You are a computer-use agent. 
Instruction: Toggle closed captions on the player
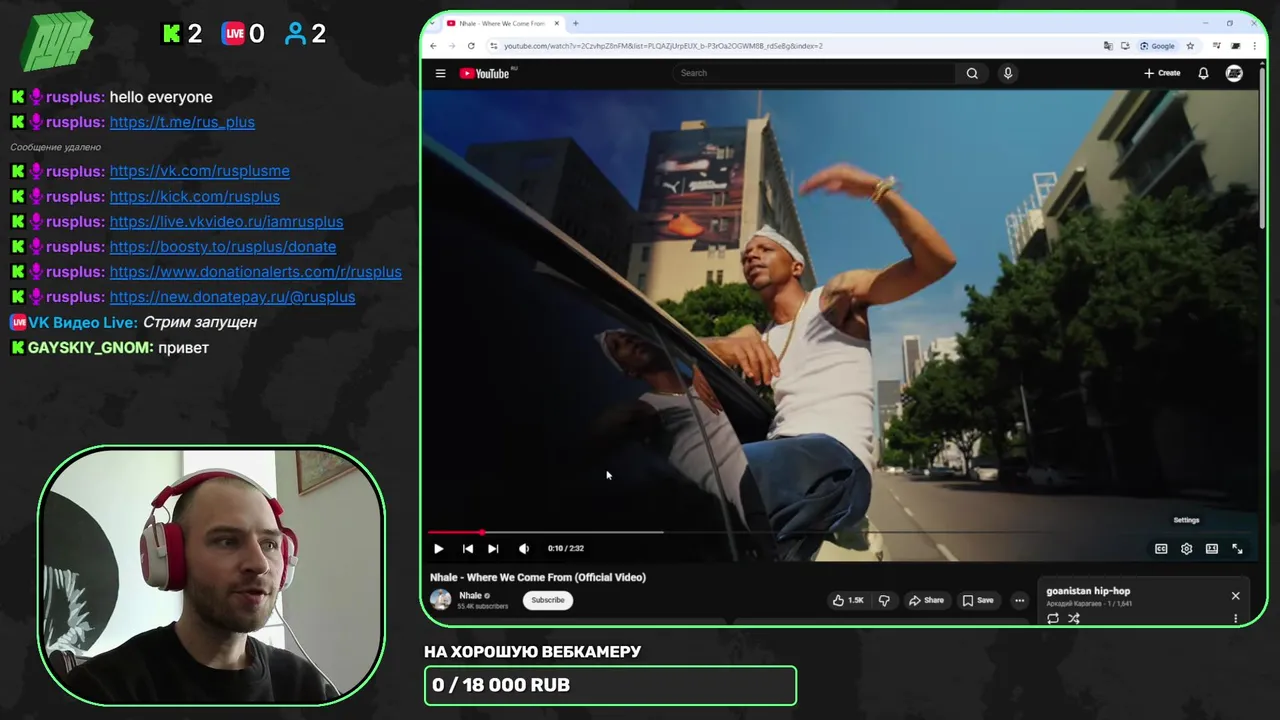point(1161,548)
